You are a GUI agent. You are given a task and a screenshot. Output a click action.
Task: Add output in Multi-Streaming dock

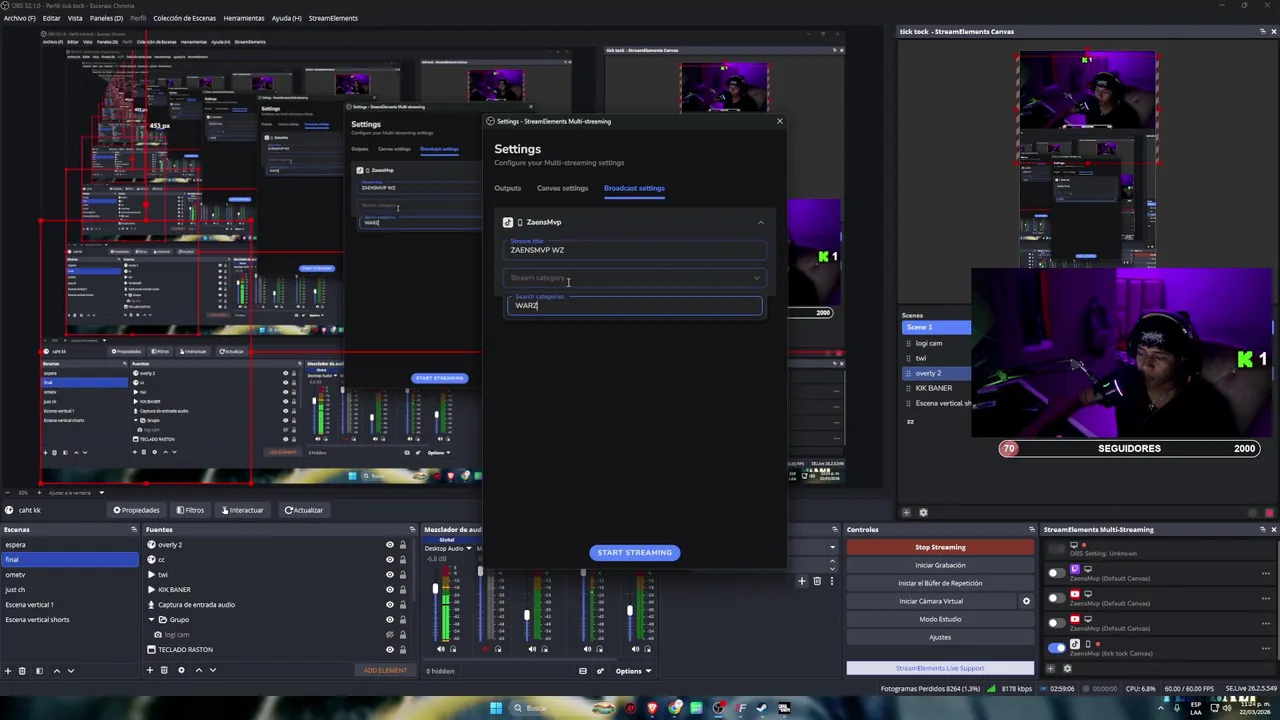1049,668
